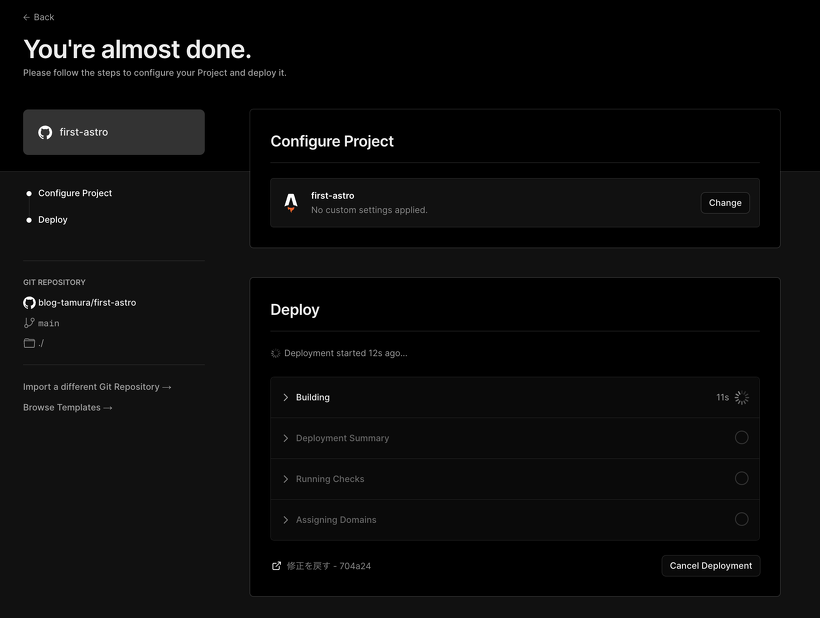Viewport: 820px width, 618px height.
Task: Click the Assigning Domains status circle
Action: coord(742,519)
